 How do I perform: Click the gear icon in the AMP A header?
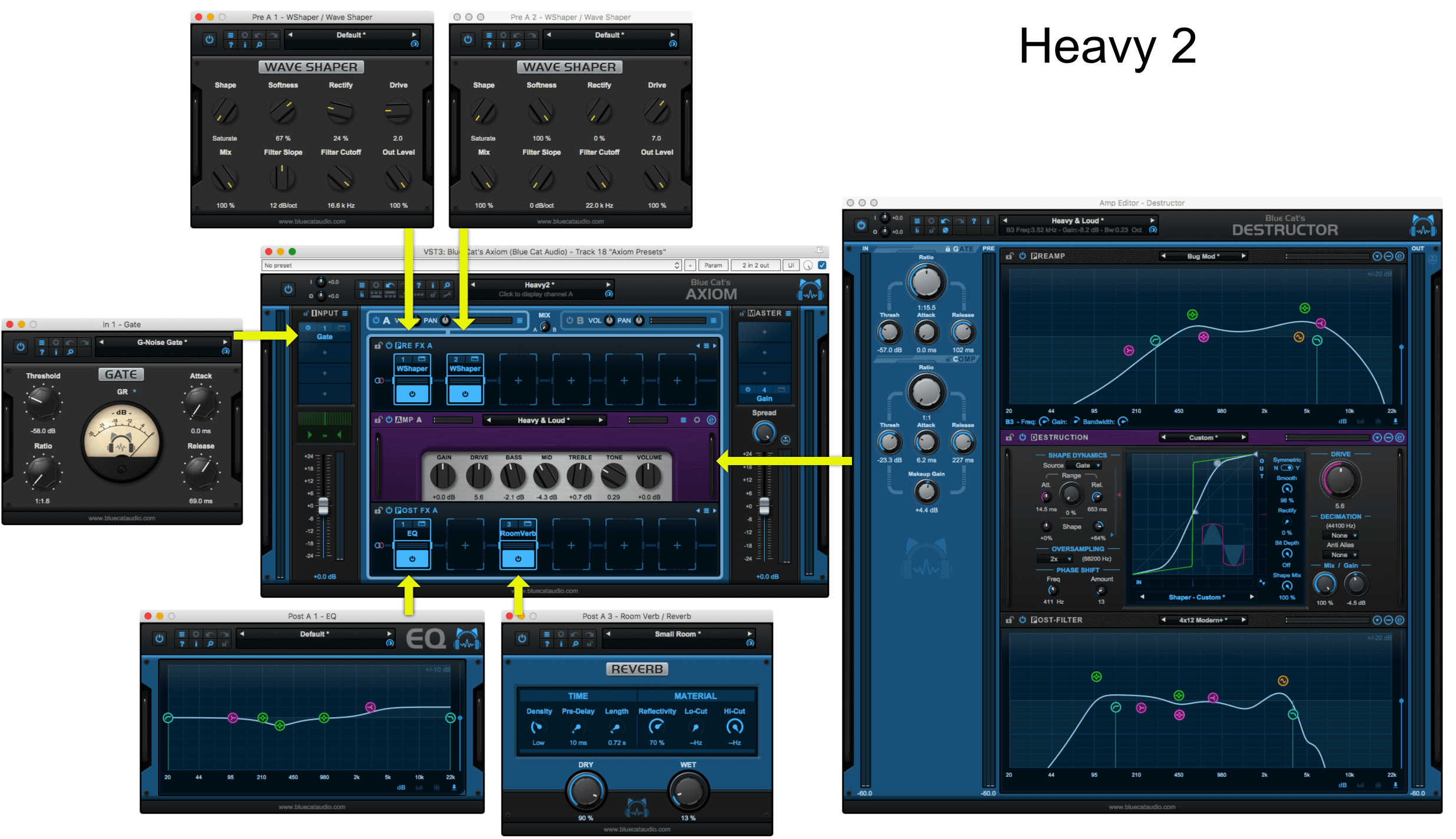tap(697, 420)
